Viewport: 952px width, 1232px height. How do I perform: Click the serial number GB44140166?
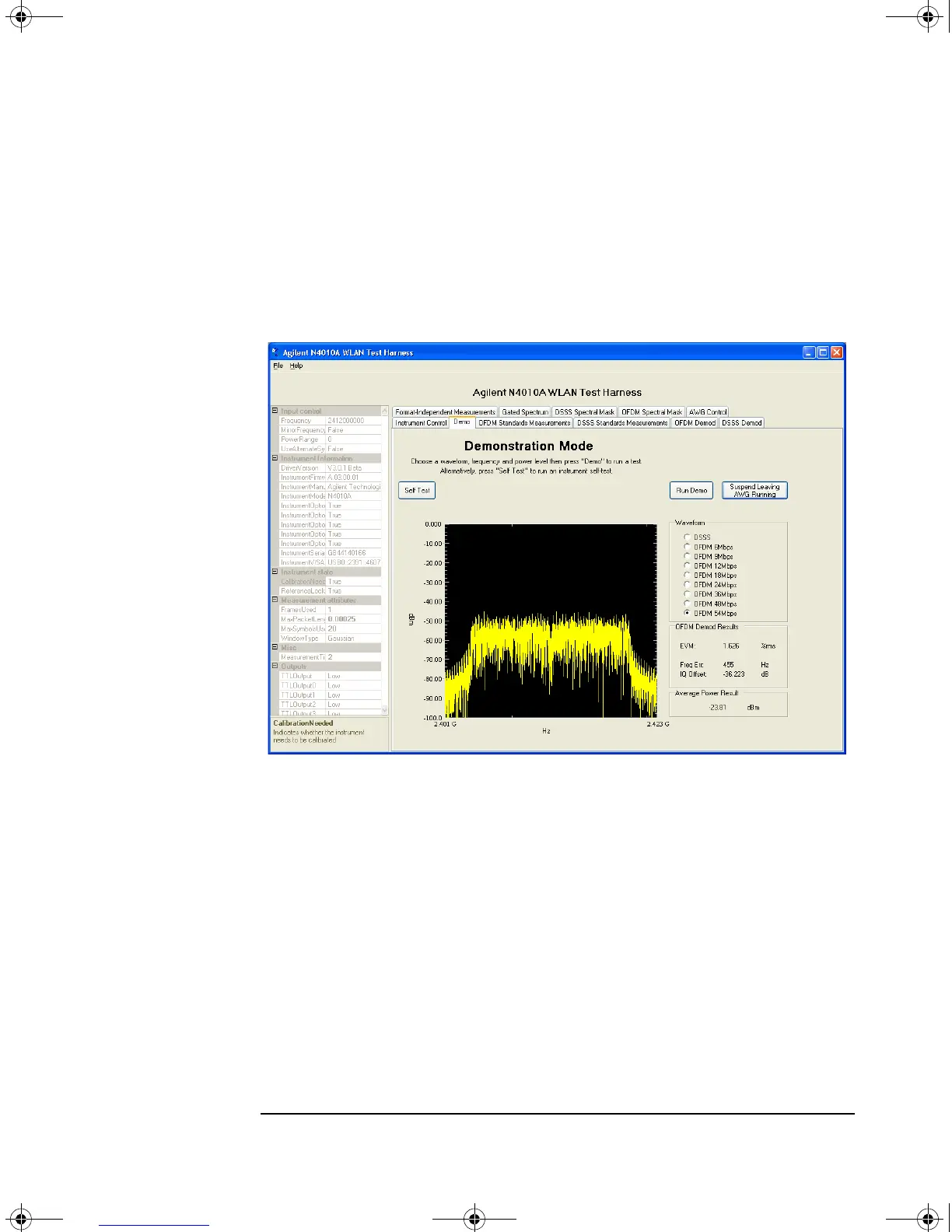(x=353, y=553)
